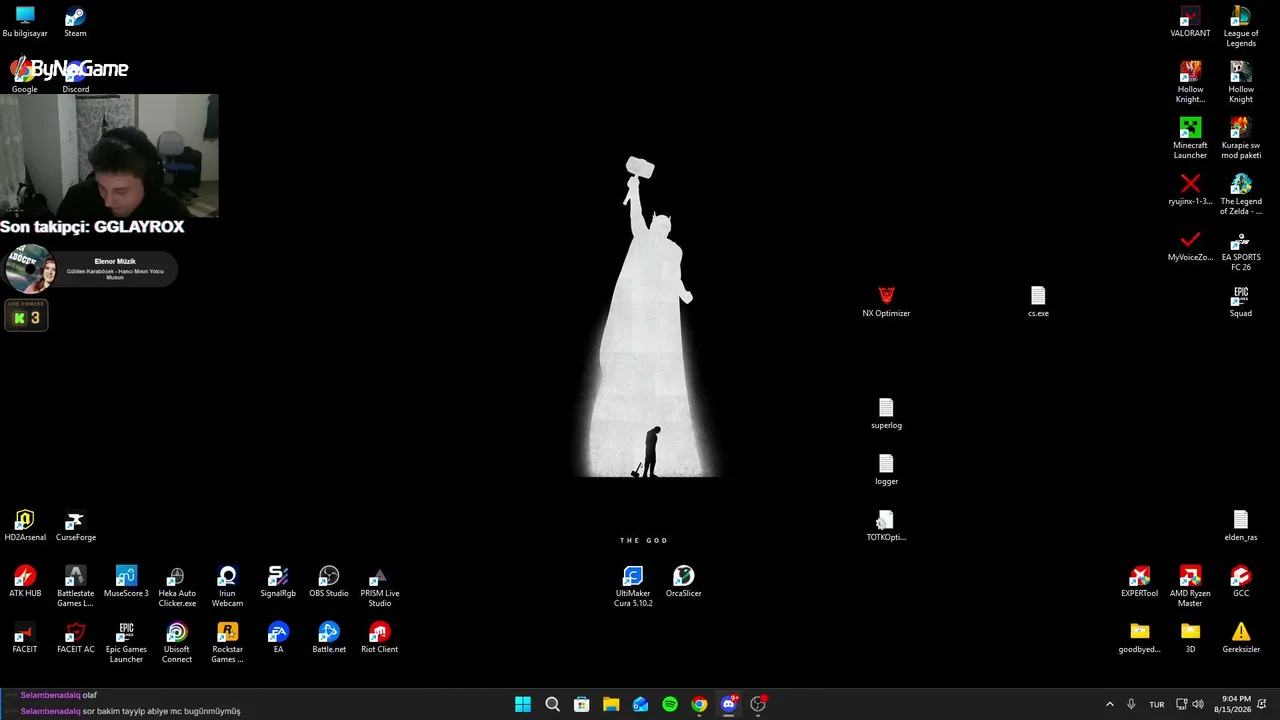The height and width of the screenshot is (720, 1280).
Task: Open the notification center bell
Action: (x=1262, y=704)
